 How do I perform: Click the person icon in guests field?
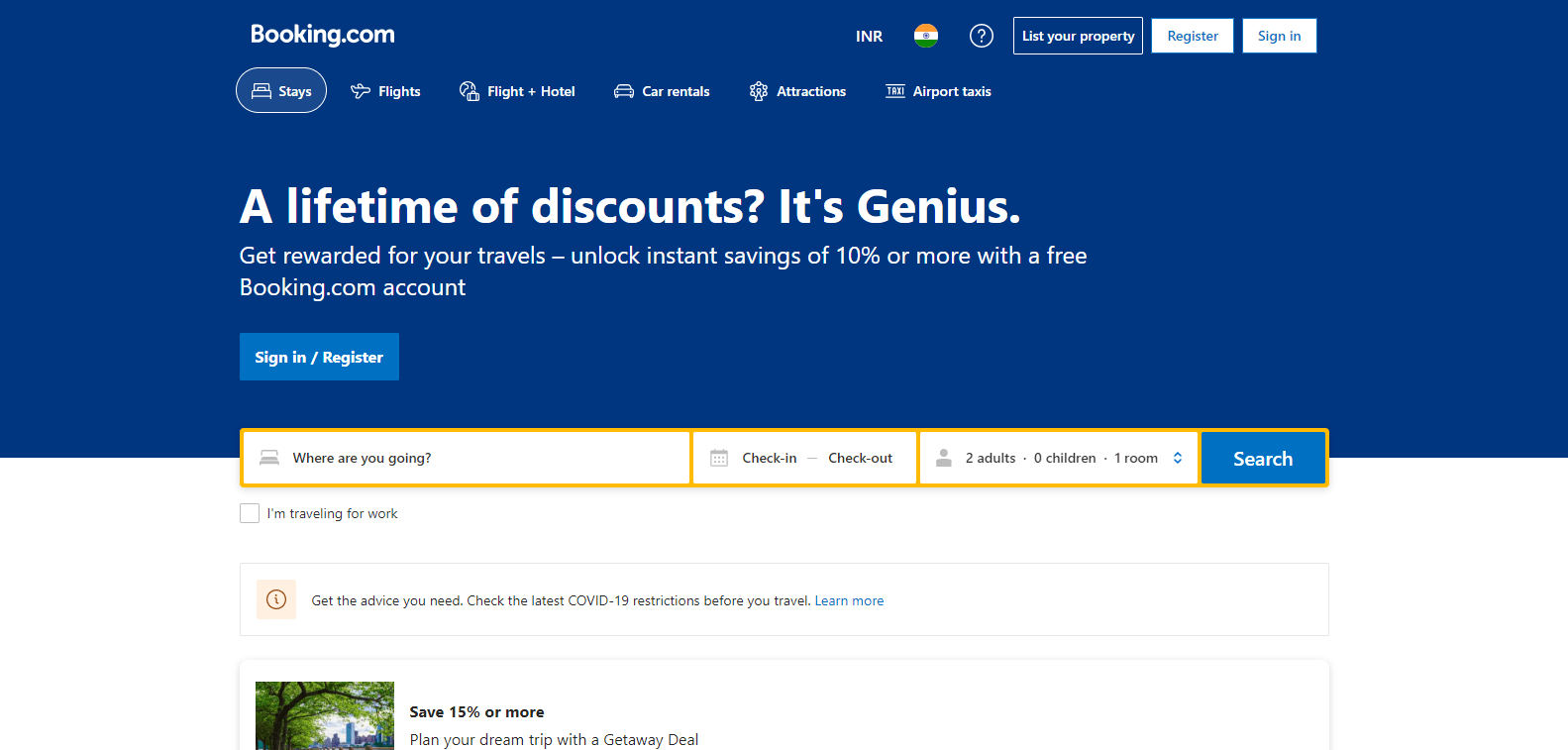(x=944, y=458)
